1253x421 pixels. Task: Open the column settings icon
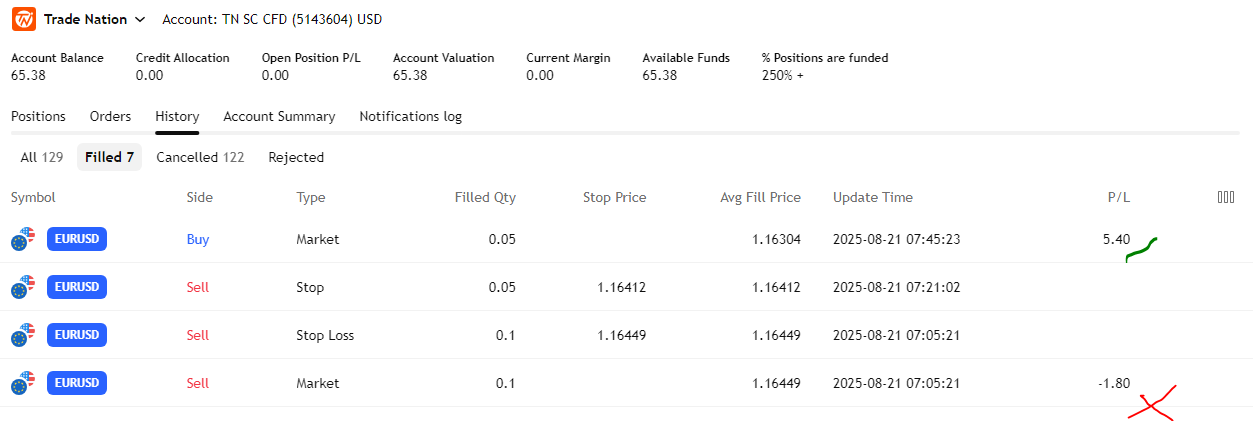pos(1226,197)
